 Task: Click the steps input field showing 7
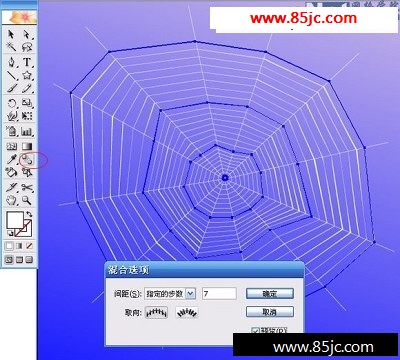coord(219,294)
